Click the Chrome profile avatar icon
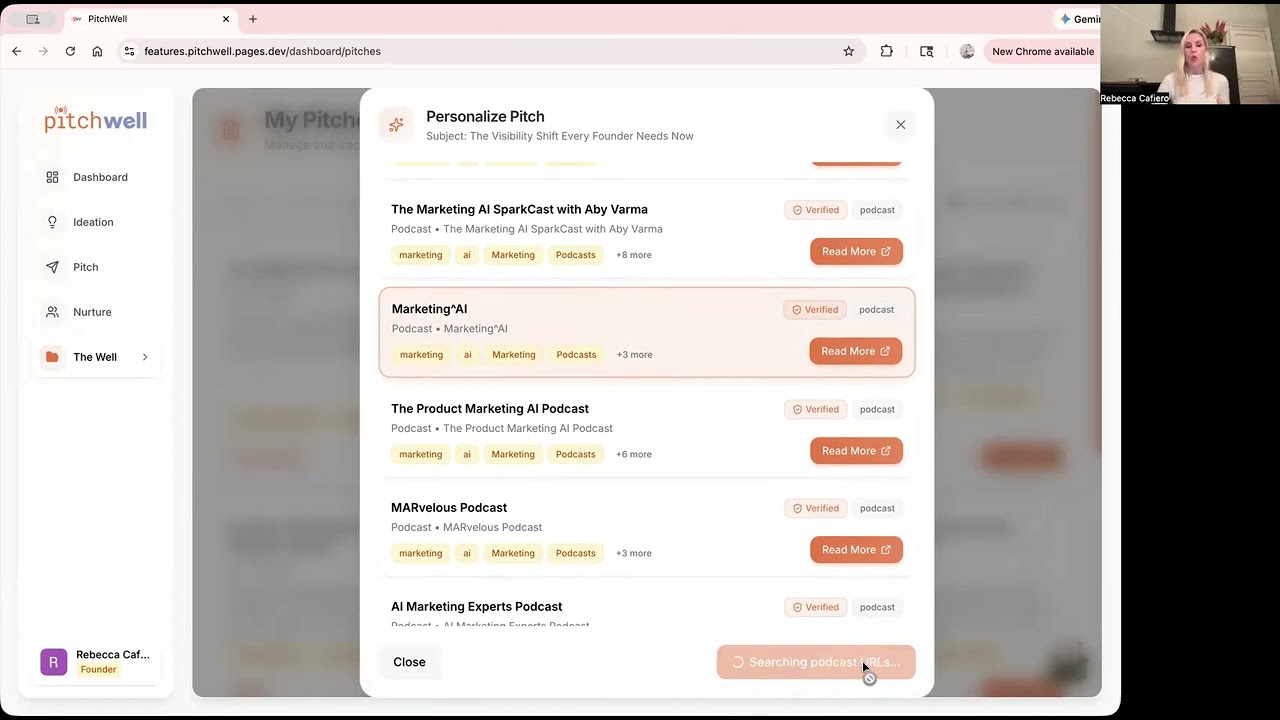1280x720 pixels. click(x=967, y=51)
